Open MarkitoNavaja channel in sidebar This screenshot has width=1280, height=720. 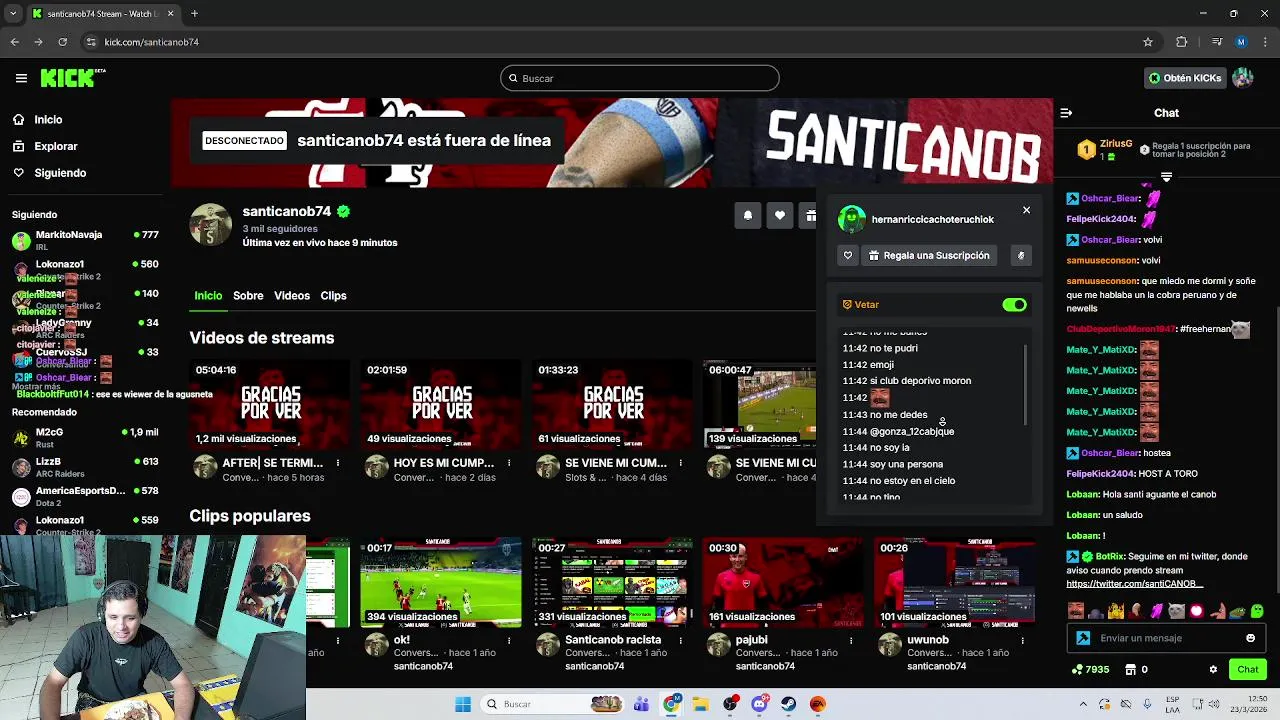[x=85, y=240]
